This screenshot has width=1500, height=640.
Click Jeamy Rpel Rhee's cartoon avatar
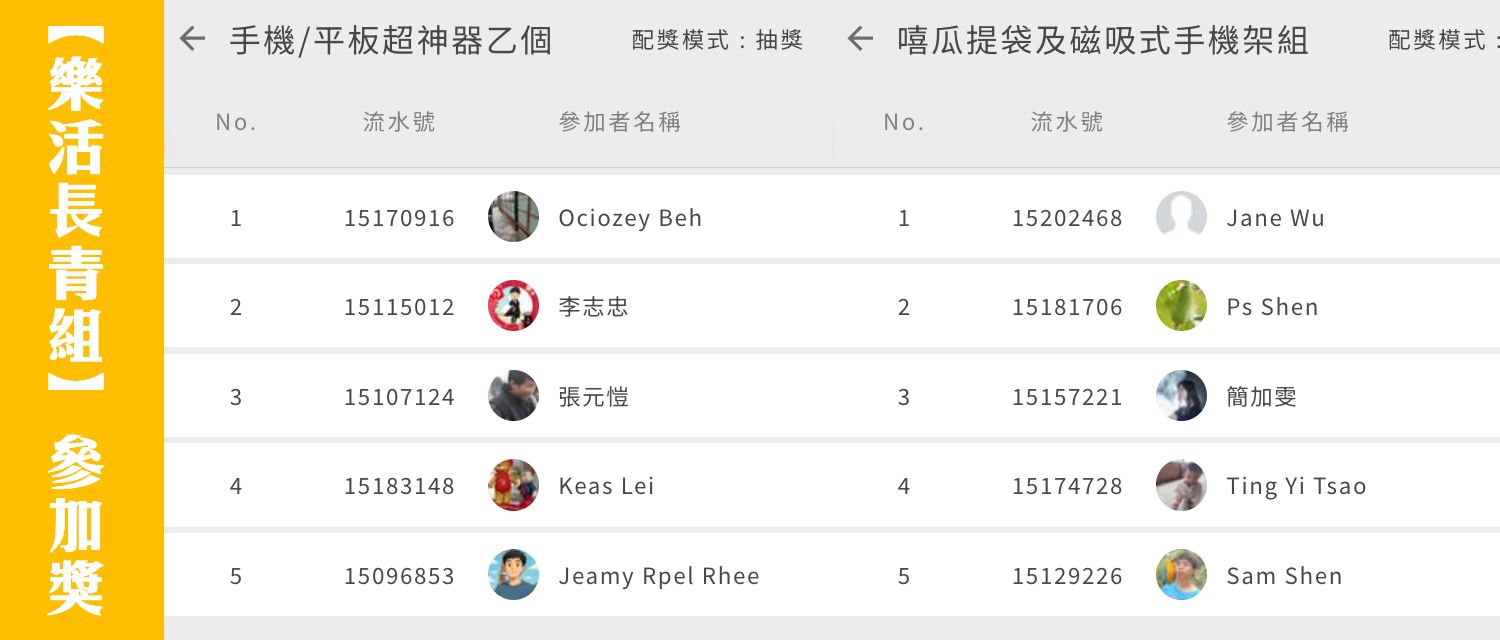click(513, 575)
